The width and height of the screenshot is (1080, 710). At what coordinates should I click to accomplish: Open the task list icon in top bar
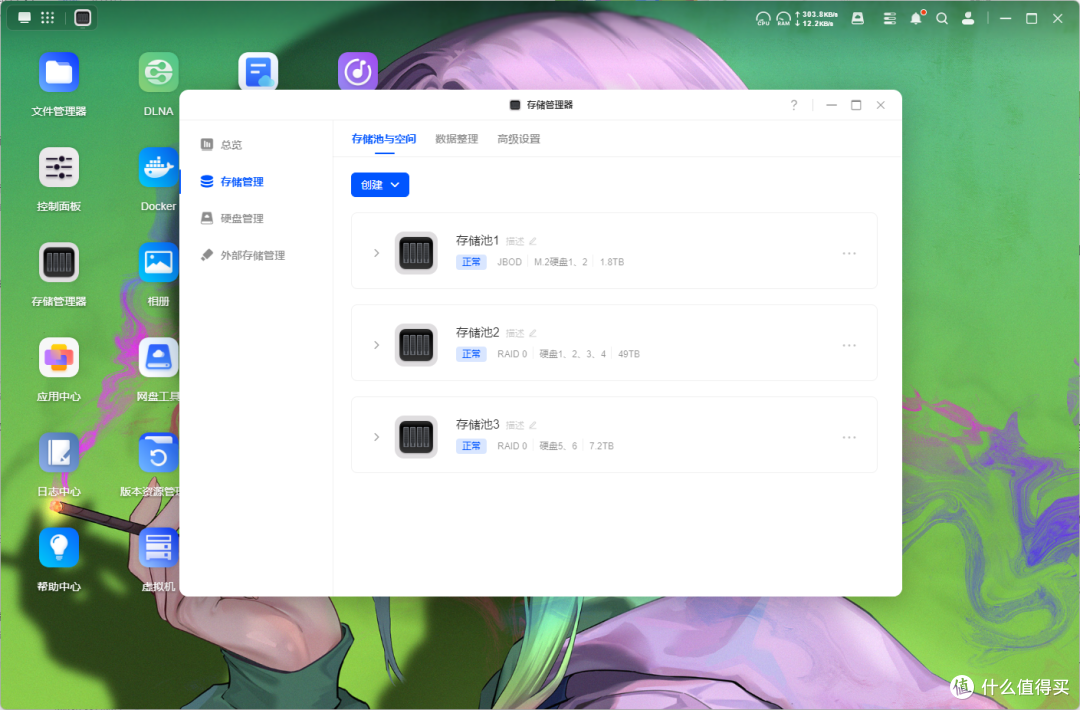click(x=890, y=19)
